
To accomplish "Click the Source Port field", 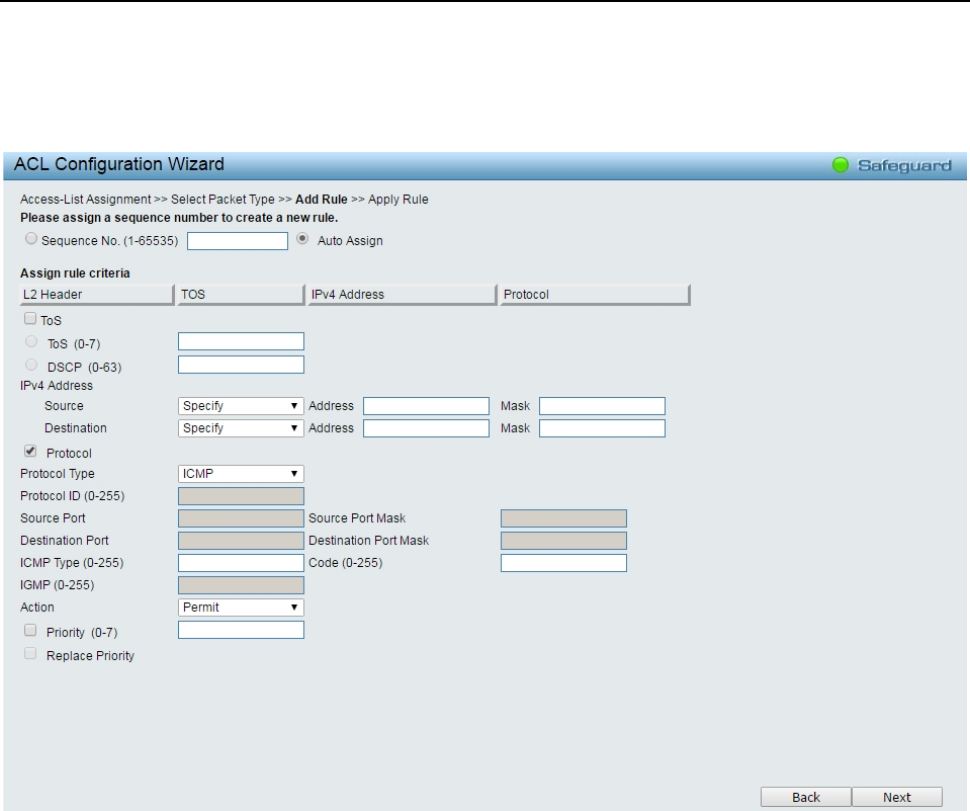I will pyautogui.click(x=241, y=518).
